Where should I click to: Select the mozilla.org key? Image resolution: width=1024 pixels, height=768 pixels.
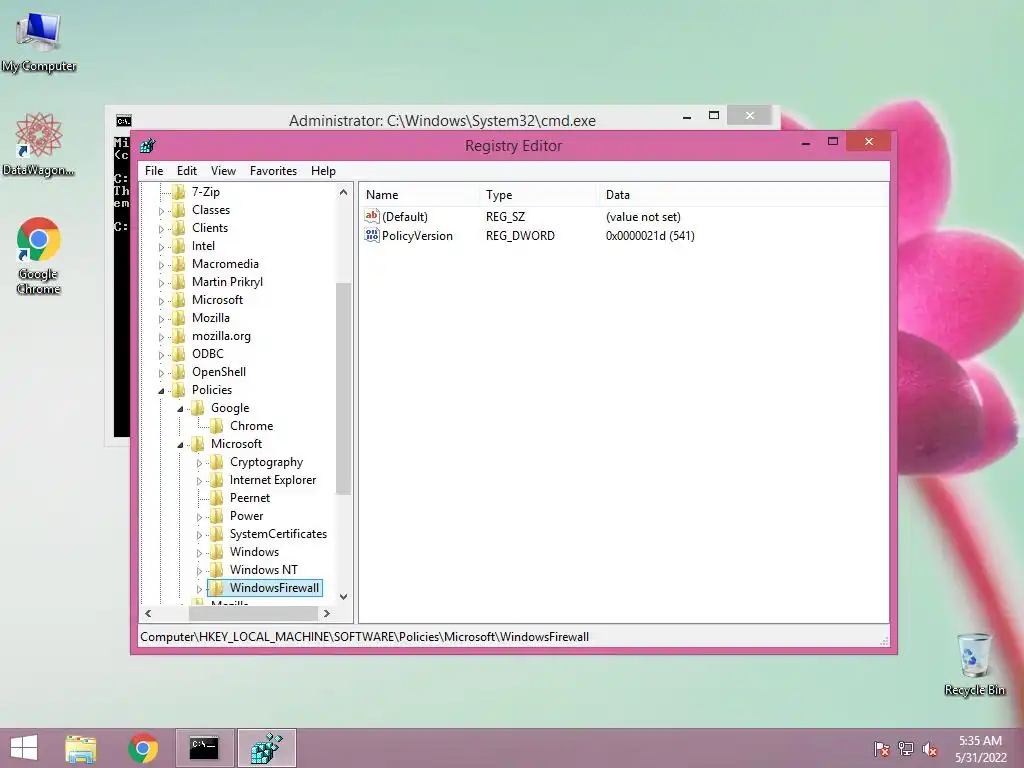pos(221,336)
